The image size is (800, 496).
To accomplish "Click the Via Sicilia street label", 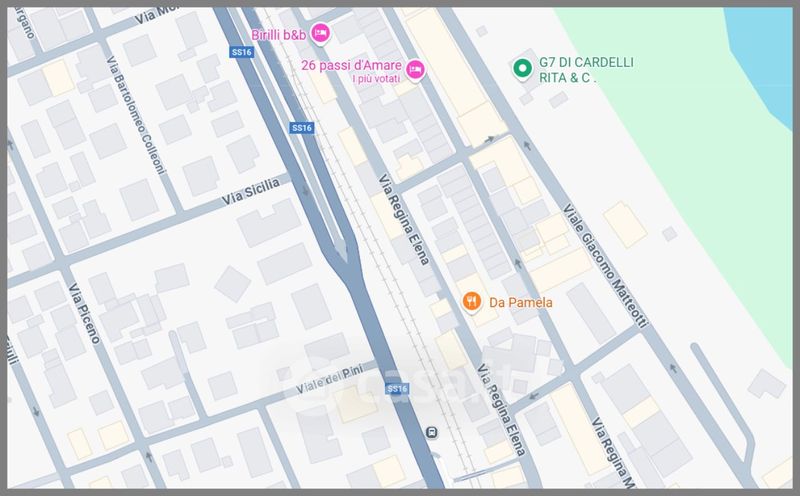I will (251, 191).
